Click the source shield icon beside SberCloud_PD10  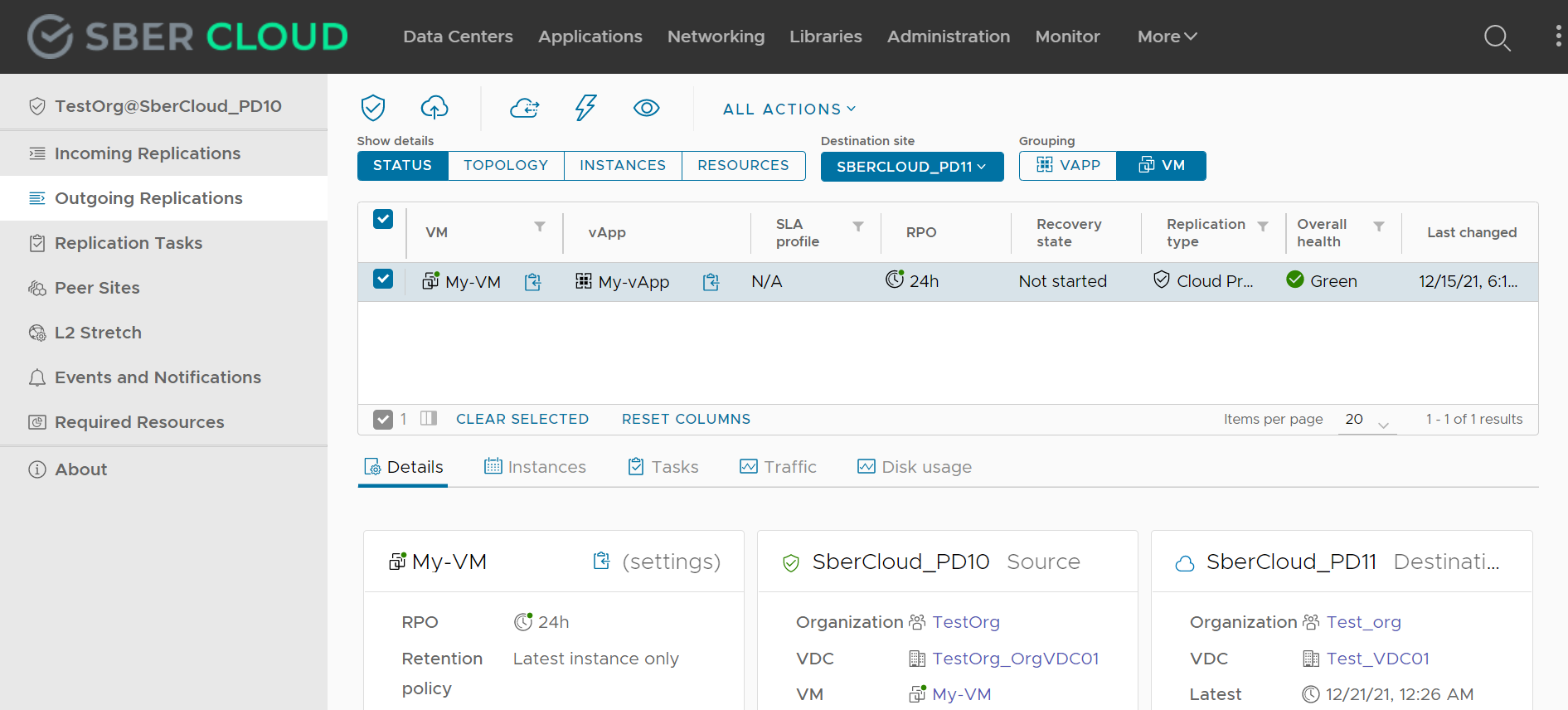[791, 563]
